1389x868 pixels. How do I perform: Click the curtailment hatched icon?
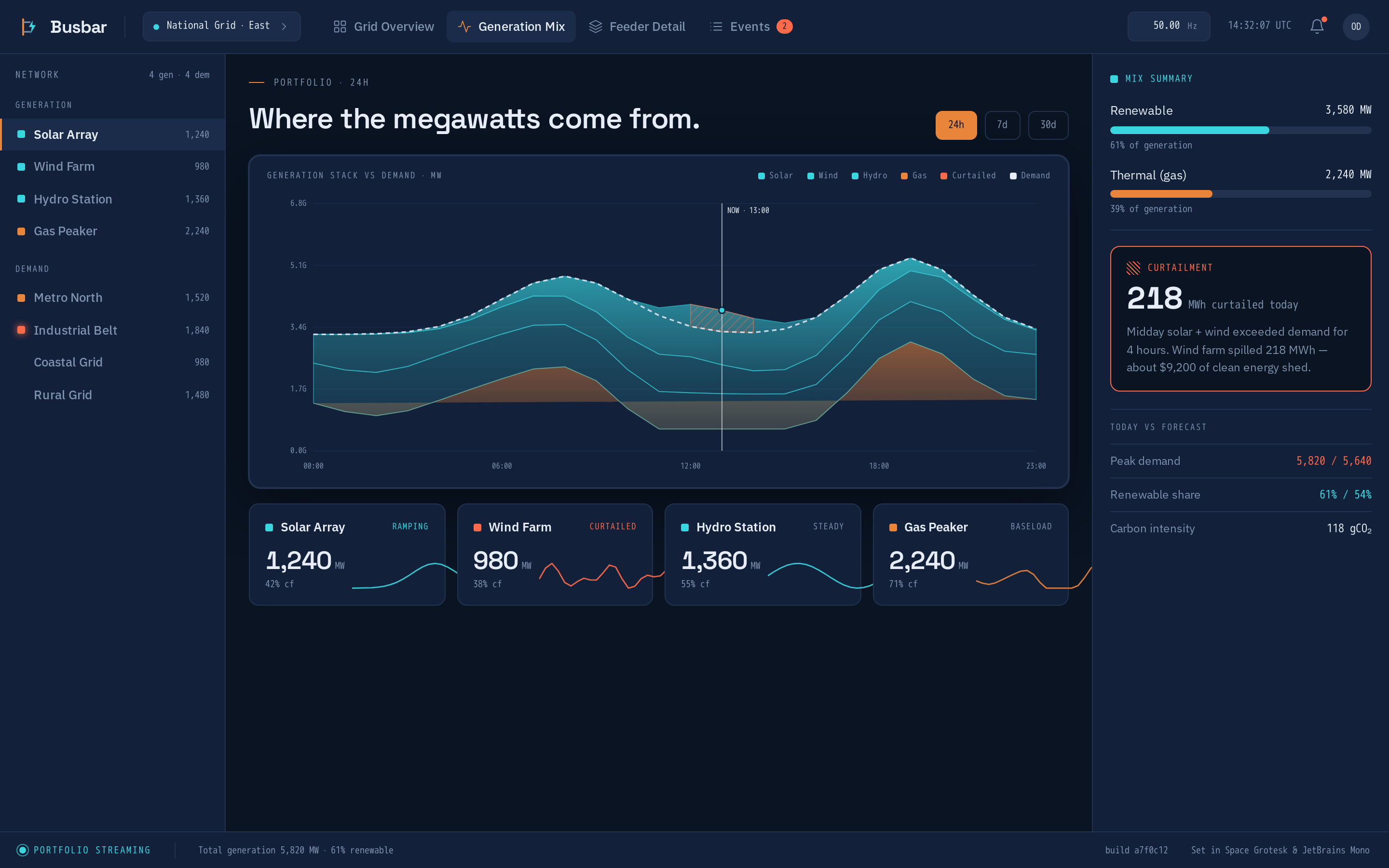pos(1133,268)
